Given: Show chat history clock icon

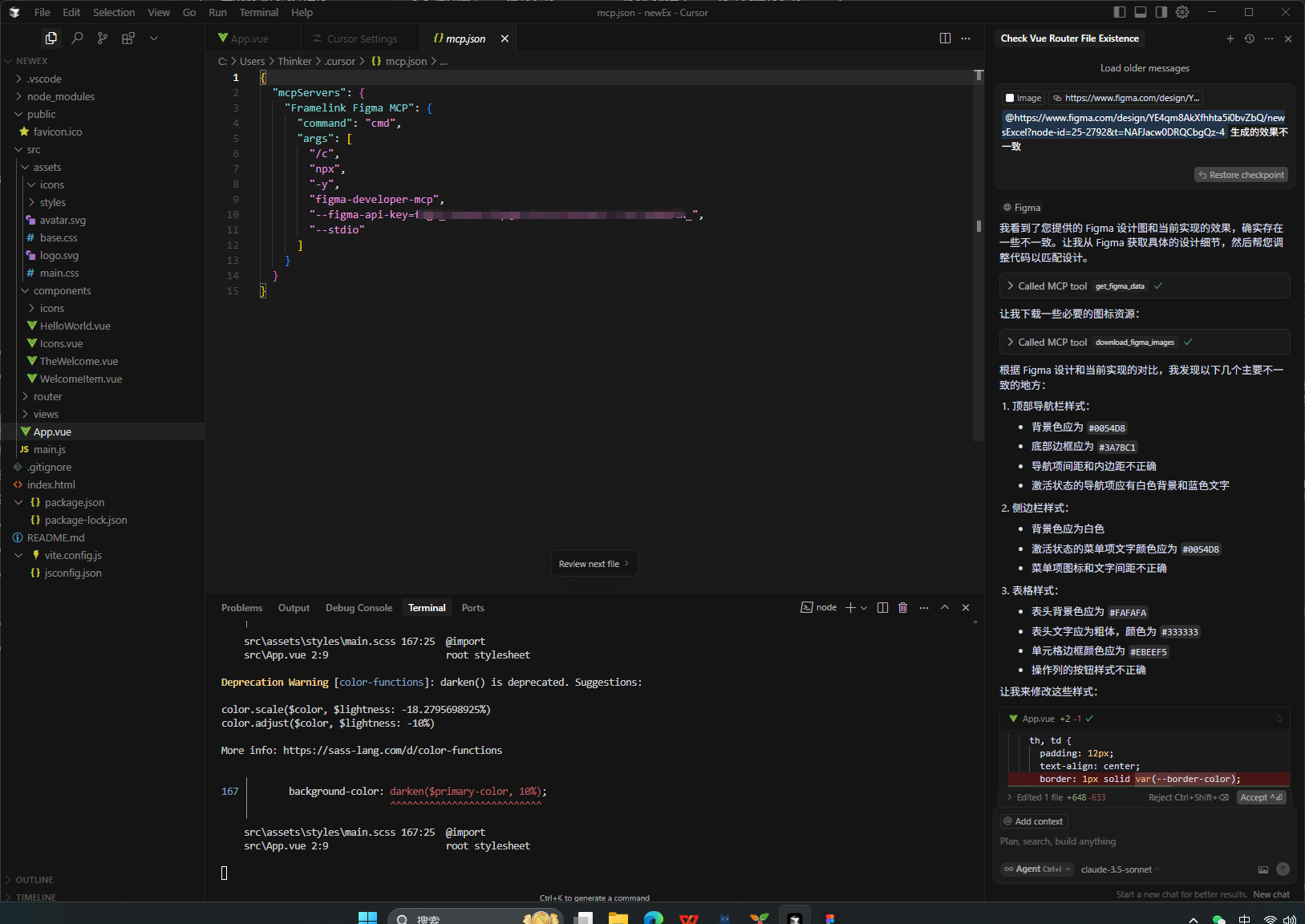Looking at the screenshot, I should tap(1250, 38).
